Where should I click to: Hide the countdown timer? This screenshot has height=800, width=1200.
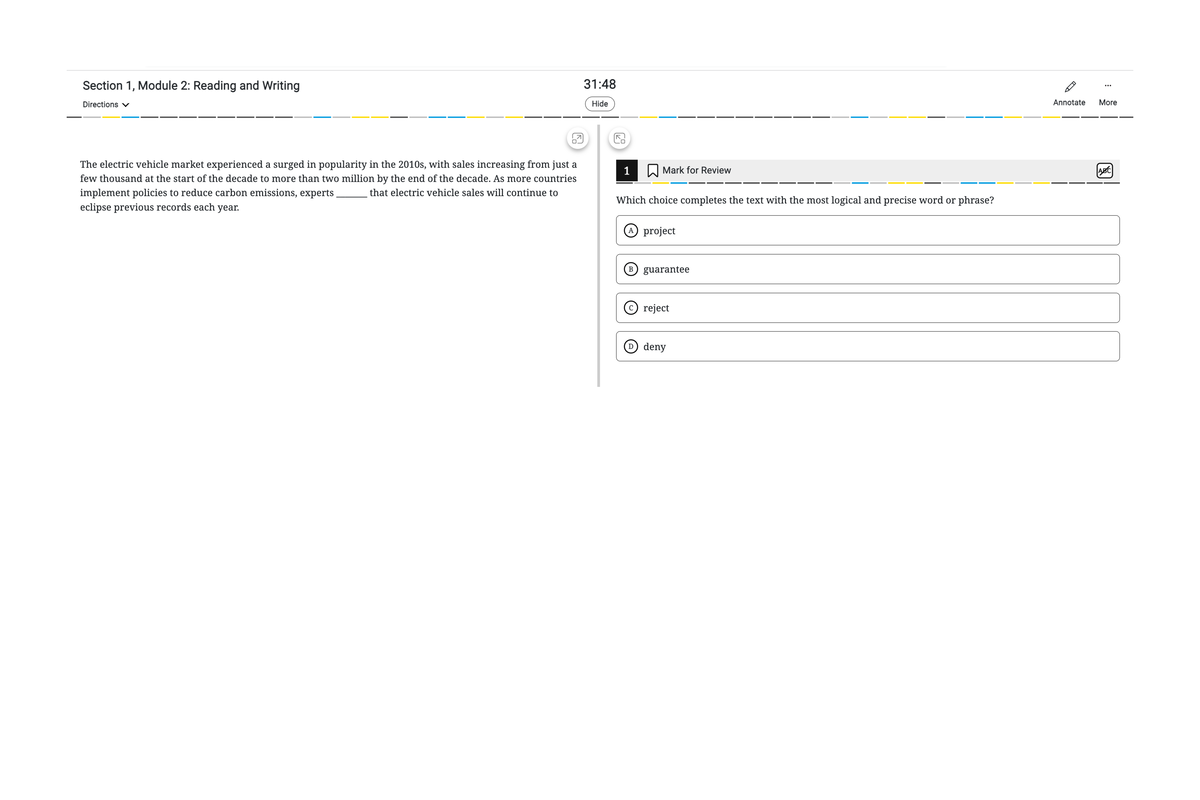click(600, 104)
